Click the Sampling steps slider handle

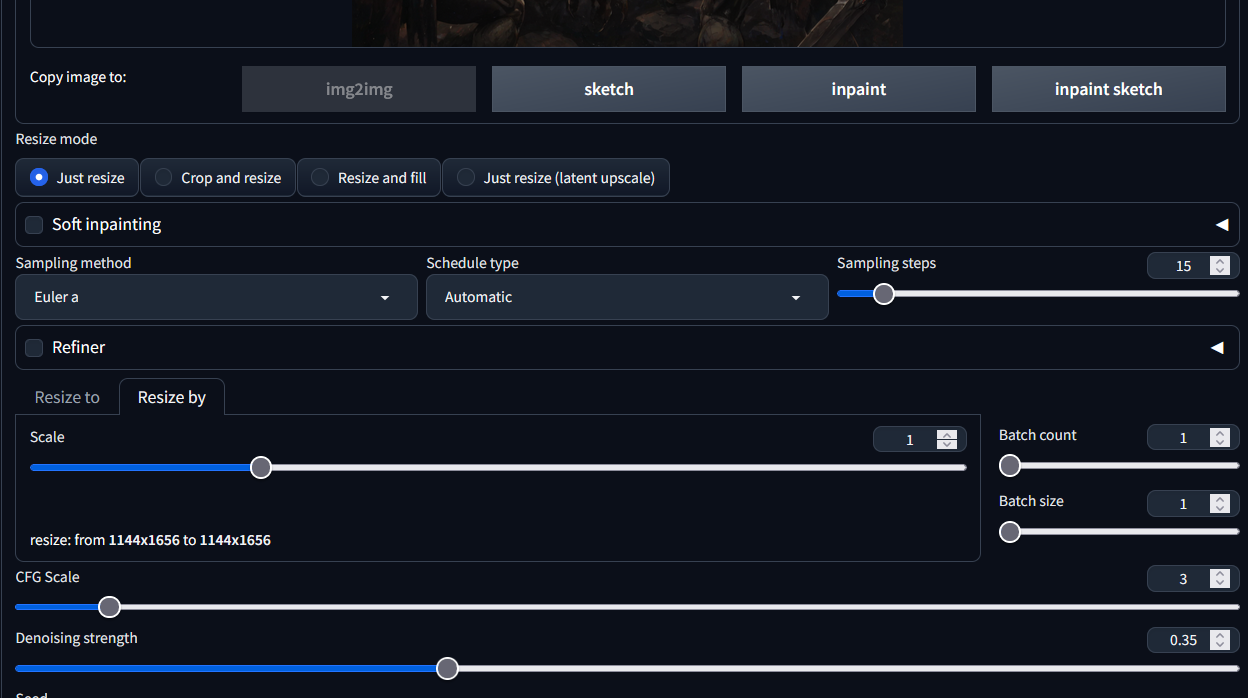click(884, 294)
